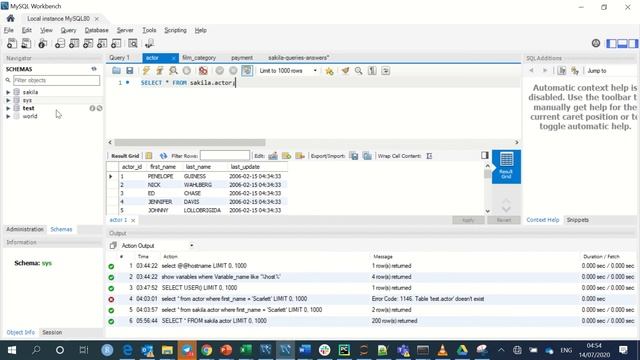Expand the sys schema

[8, 100]
